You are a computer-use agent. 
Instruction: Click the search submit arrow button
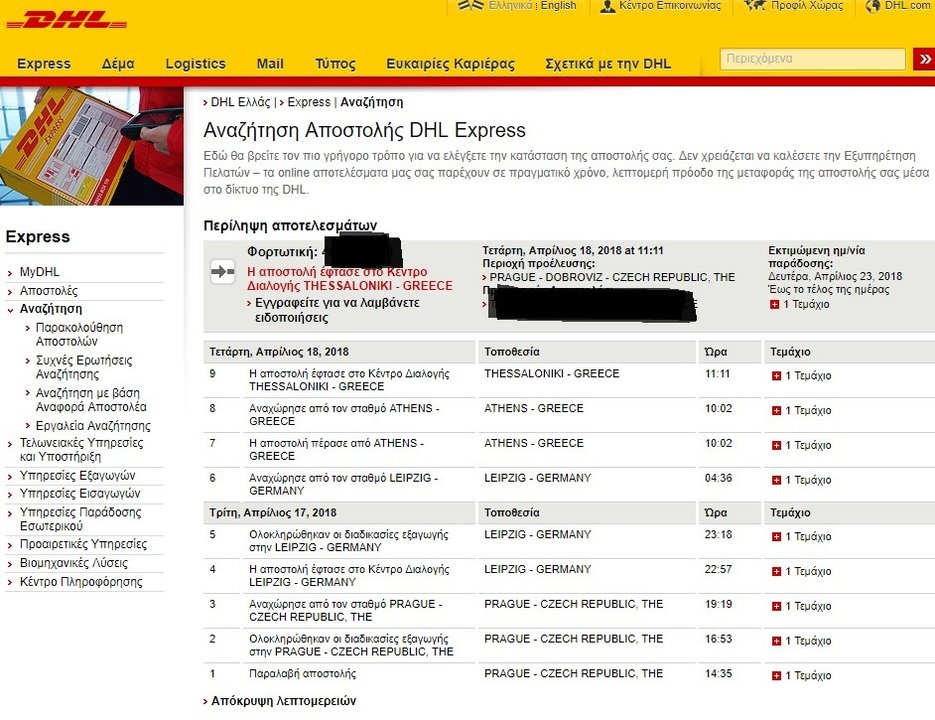pos(924,58)
